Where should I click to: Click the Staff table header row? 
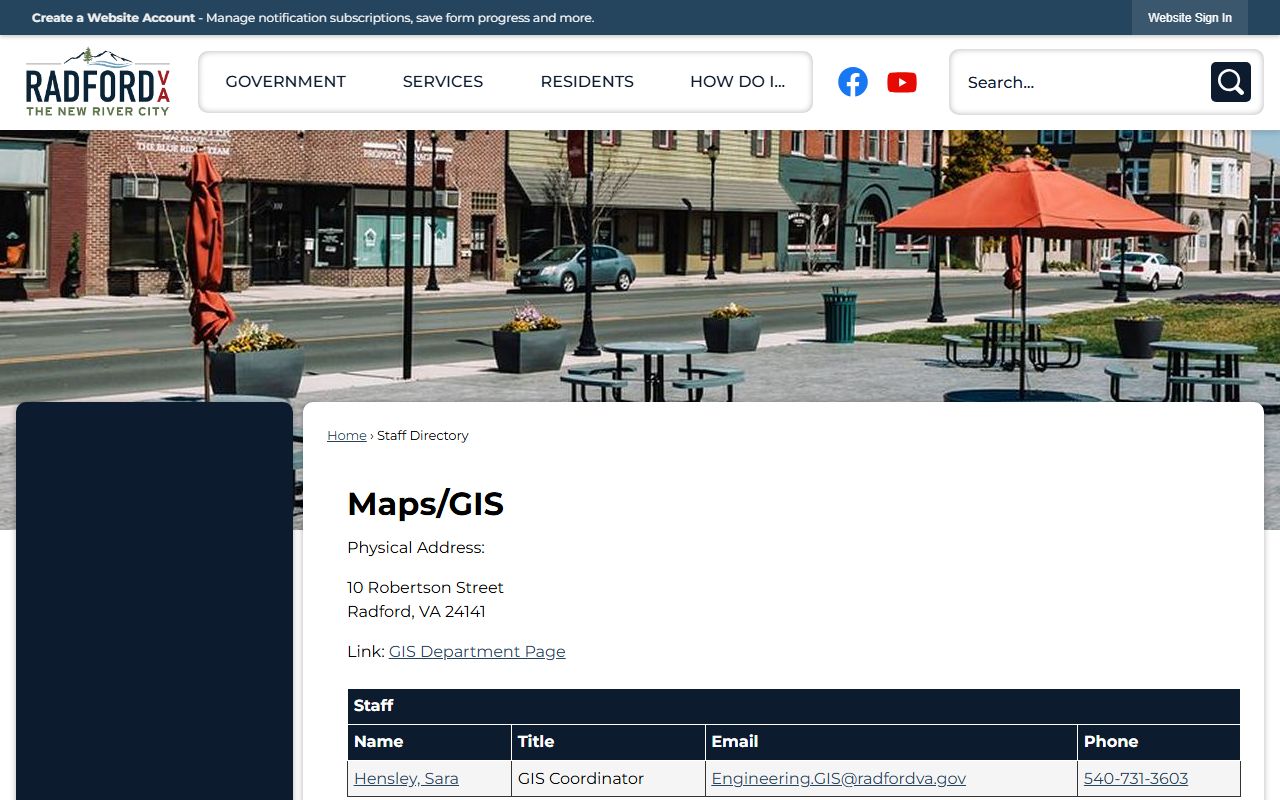tap(794, 706)
